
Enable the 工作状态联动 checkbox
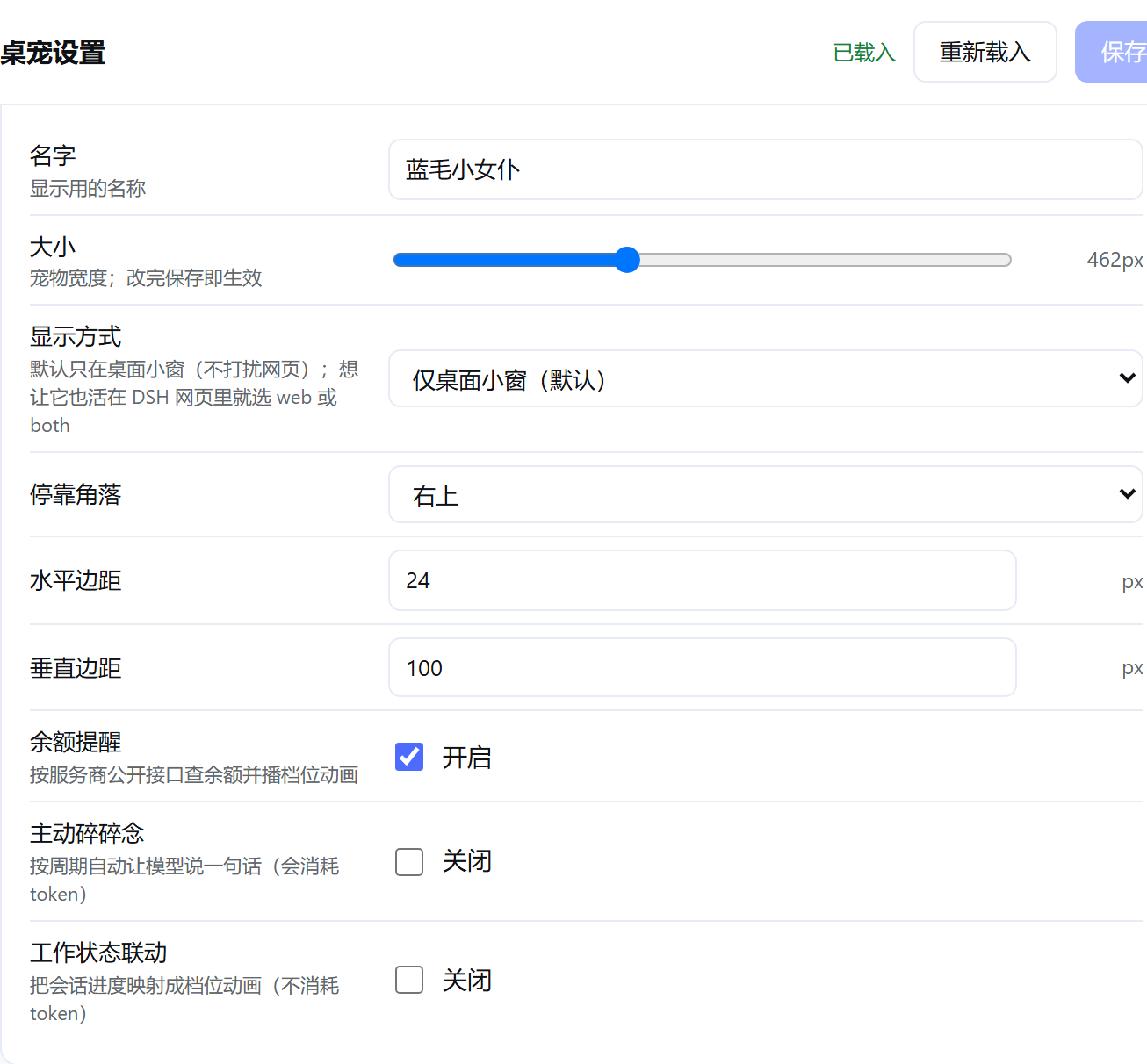[409, 980]
